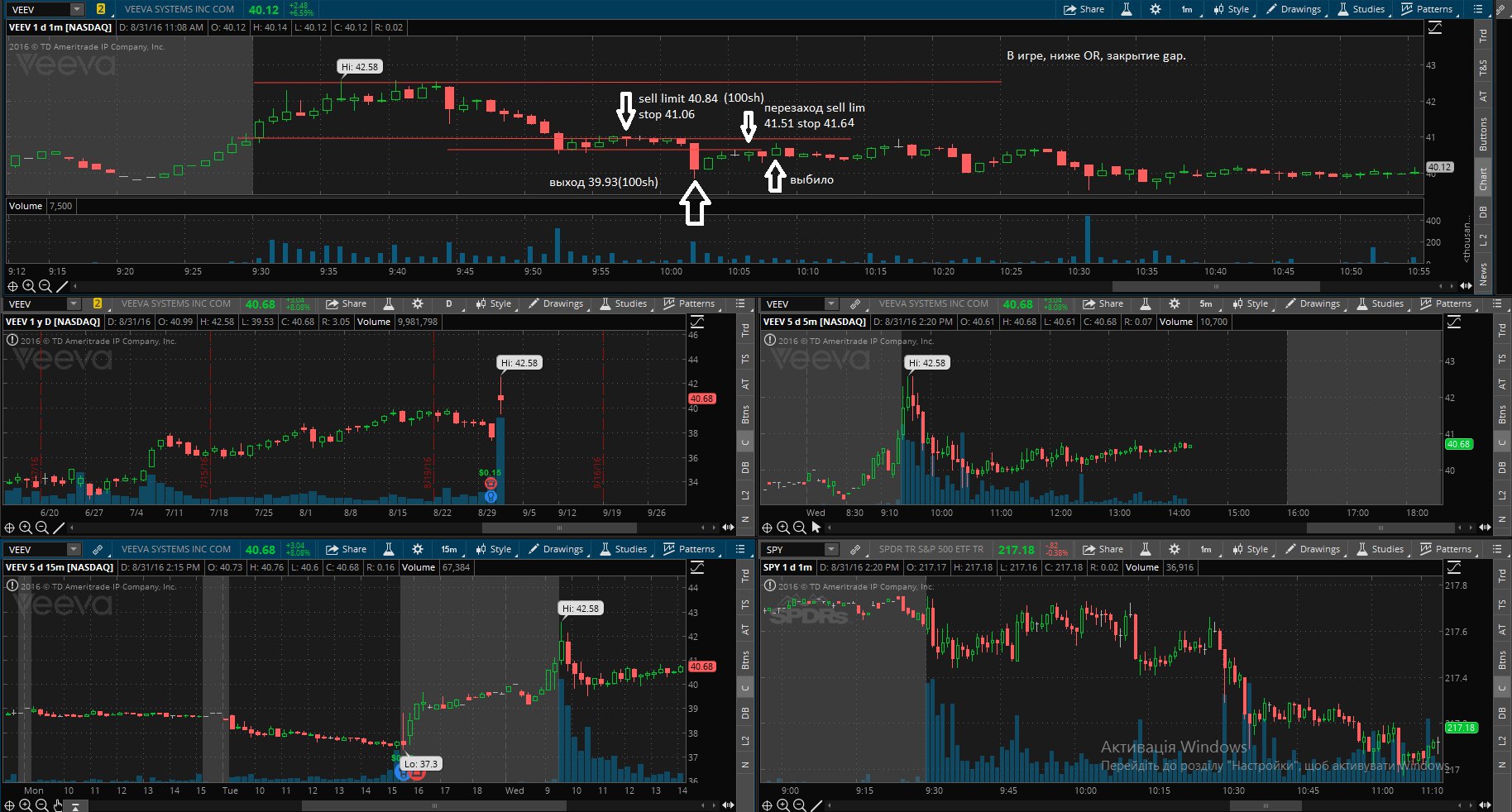Toggle DB side tab on VEEV 5m chart
Viewport: 1512px width, 812px height.
pos(1503,467)
